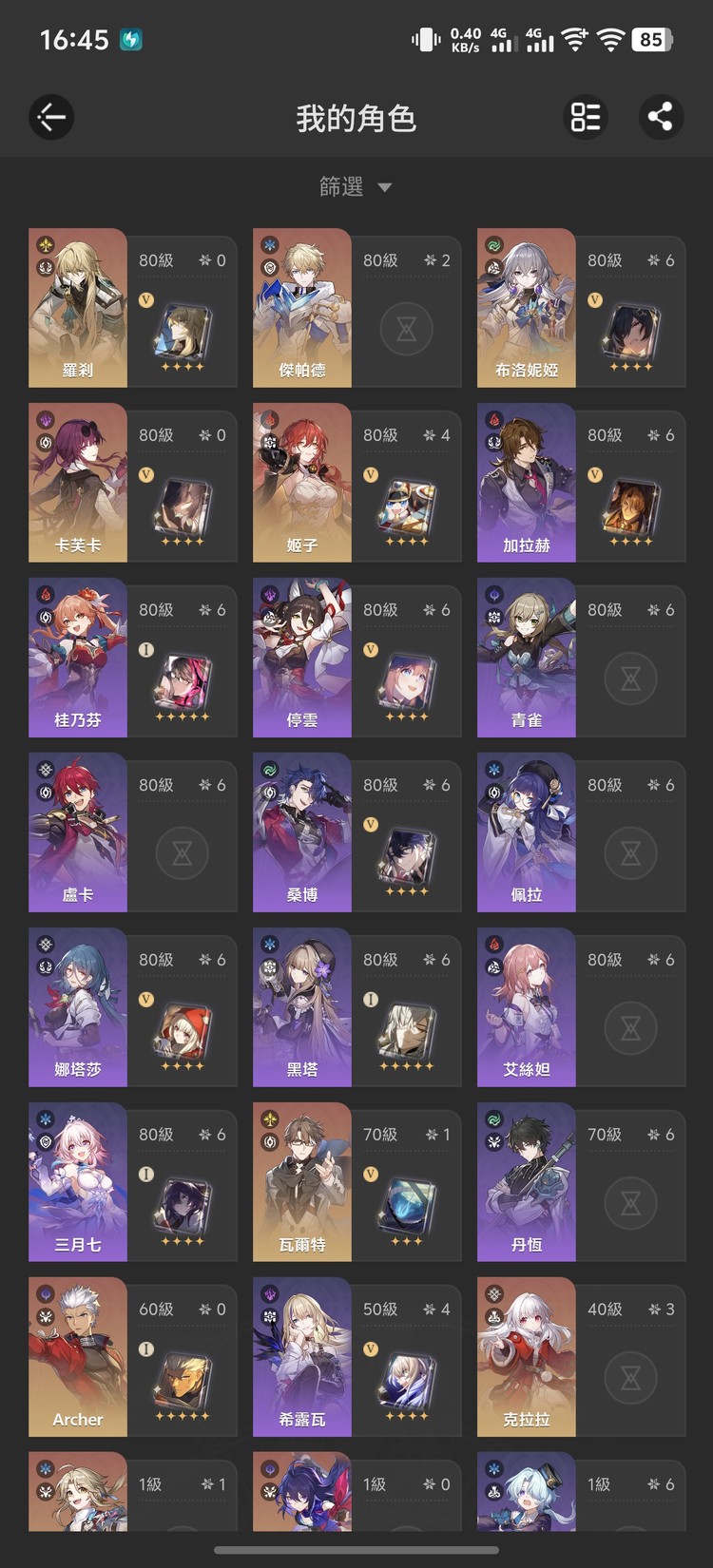Tap 桑博's equipped light cone
Viewport: 713px width, 1568px height.
coord(406,856)
